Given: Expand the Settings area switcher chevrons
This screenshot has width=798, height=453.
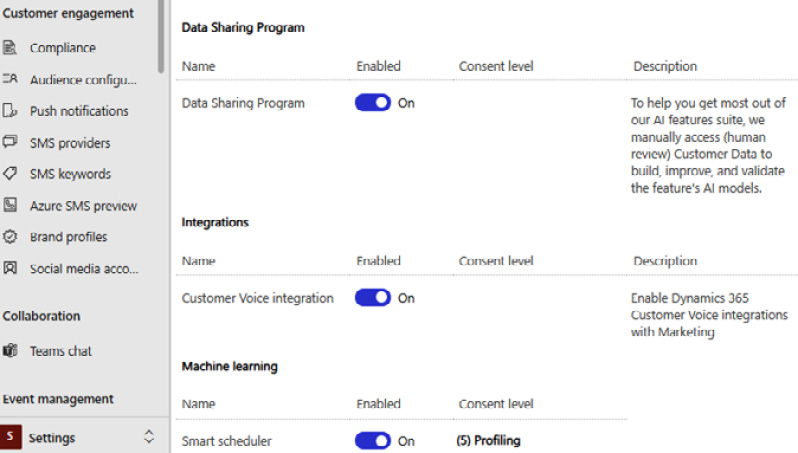Looking at the screenshot, I should click(x=149, y=437).
